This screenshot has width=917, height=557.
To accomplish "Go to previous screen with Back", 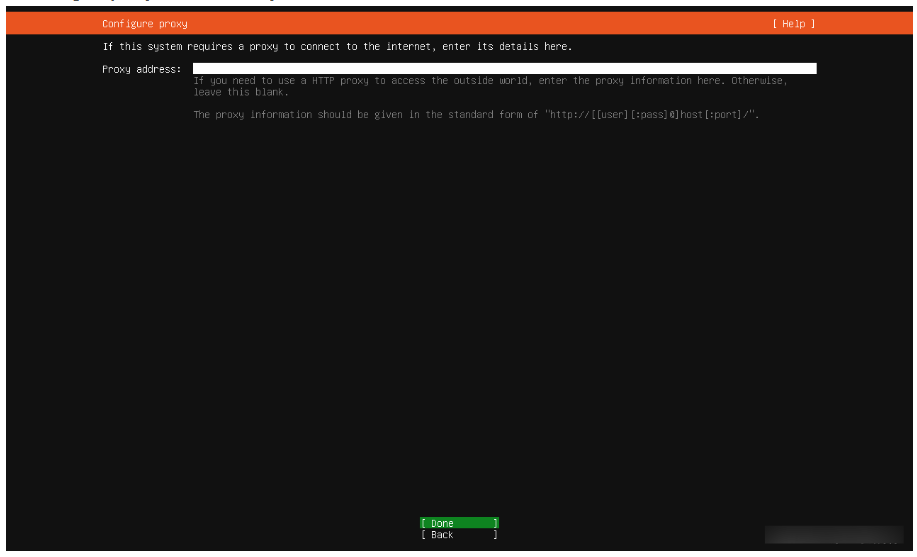I will point(458,535).
